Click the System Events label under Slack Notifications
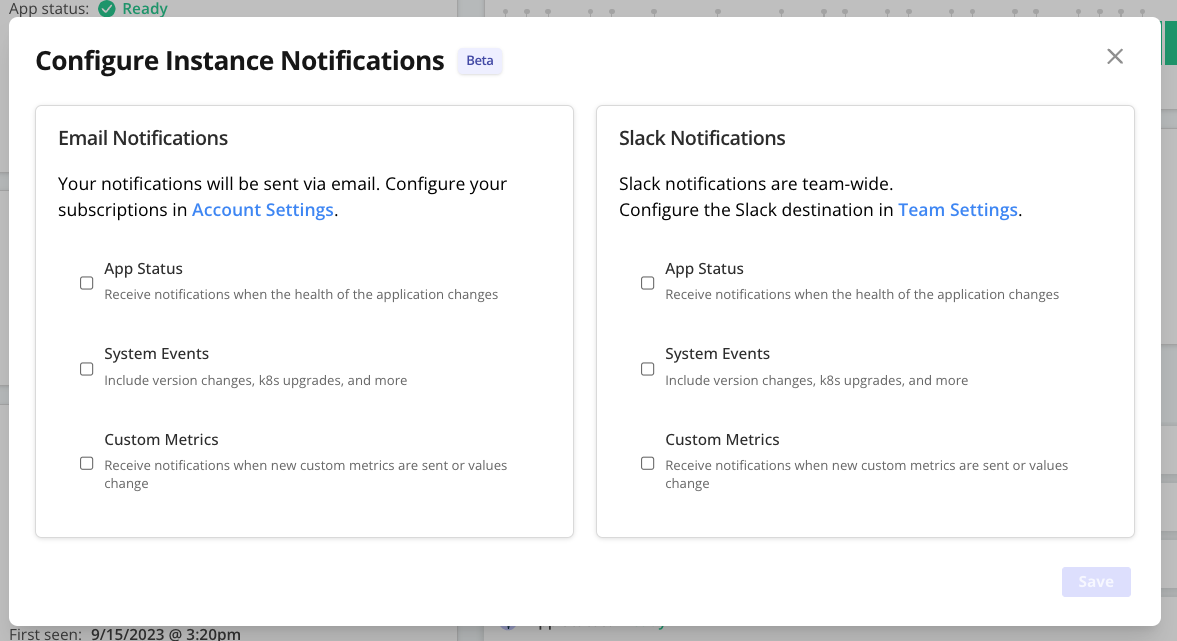This screenshot has height=641, width=1177. 717,353
